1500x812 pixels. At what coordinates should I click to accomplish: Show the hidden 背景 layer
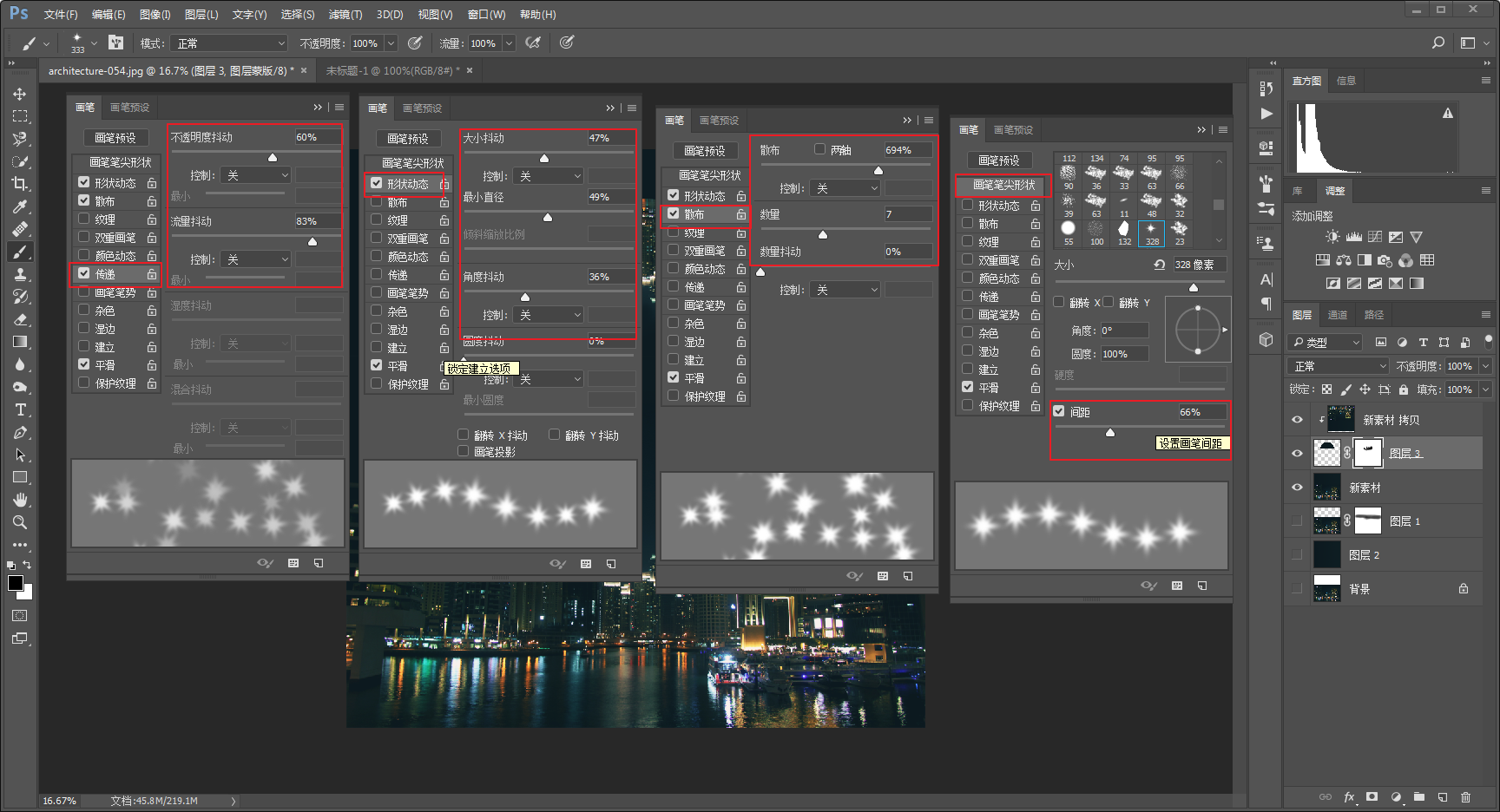[1297, 588]
